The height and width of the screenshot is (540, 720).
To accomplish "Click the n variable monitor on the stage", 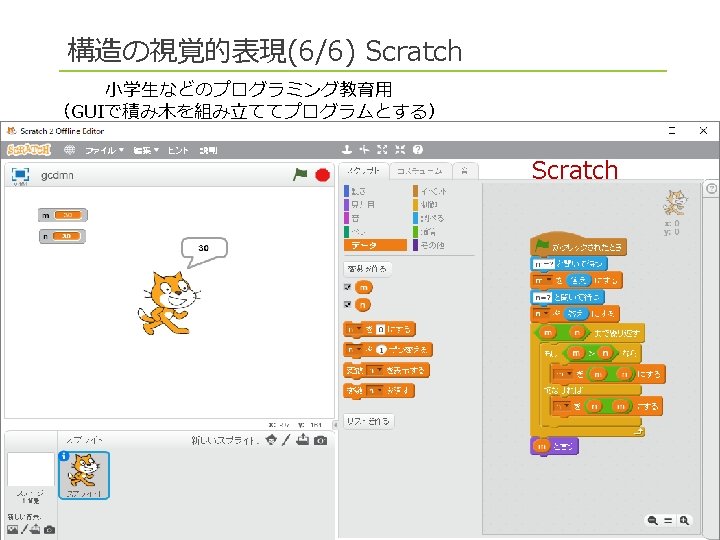I will pos(62,236).
